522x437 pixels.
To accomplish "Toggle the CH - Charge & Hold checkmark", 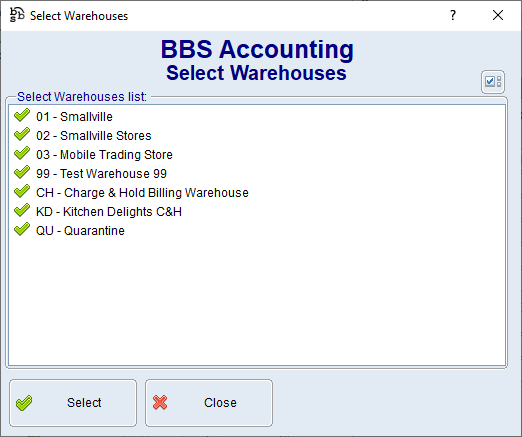I will click(22, 192).
